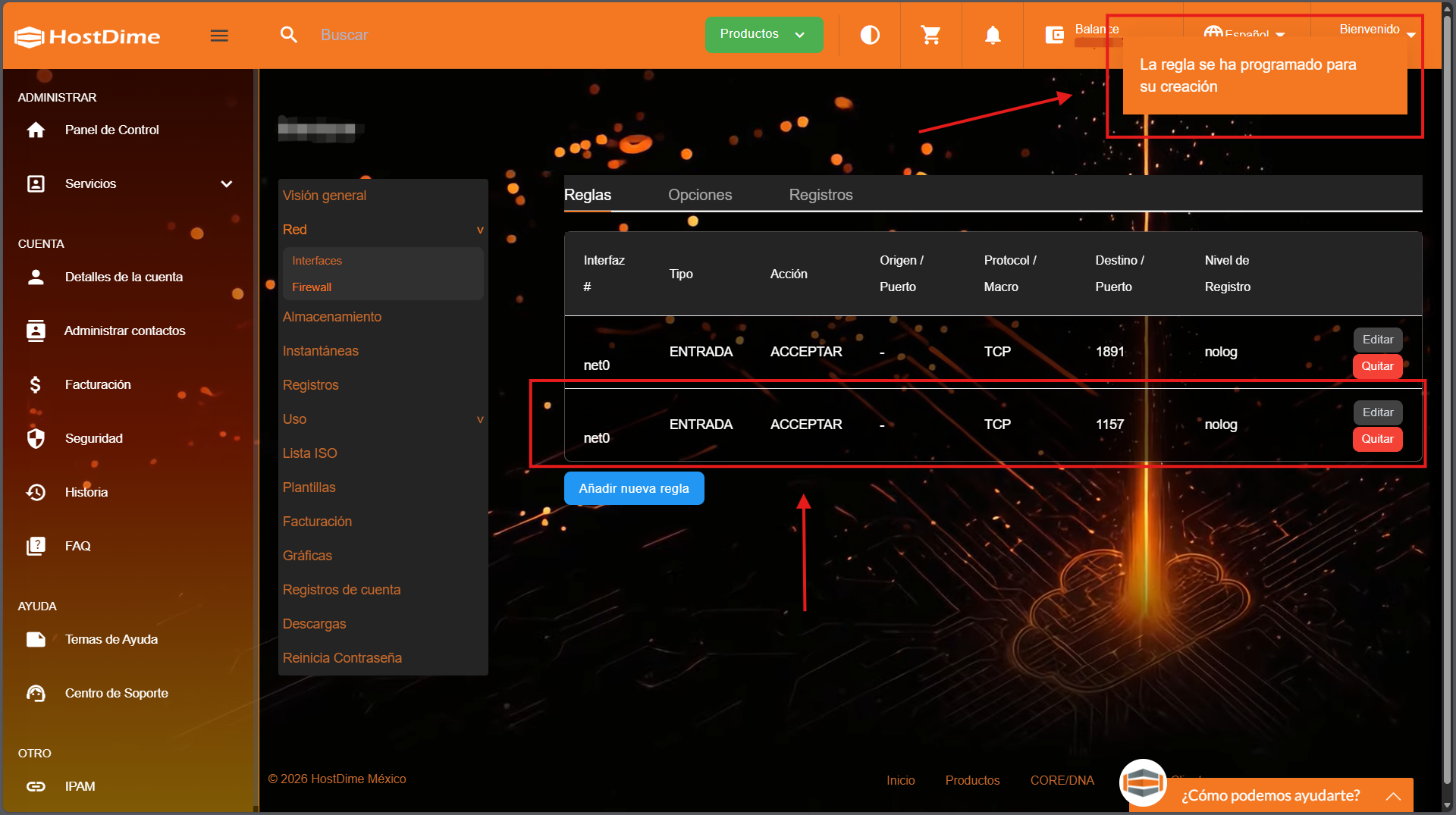
Task: Open the Productos dropdown
Action: coord(763,34)
